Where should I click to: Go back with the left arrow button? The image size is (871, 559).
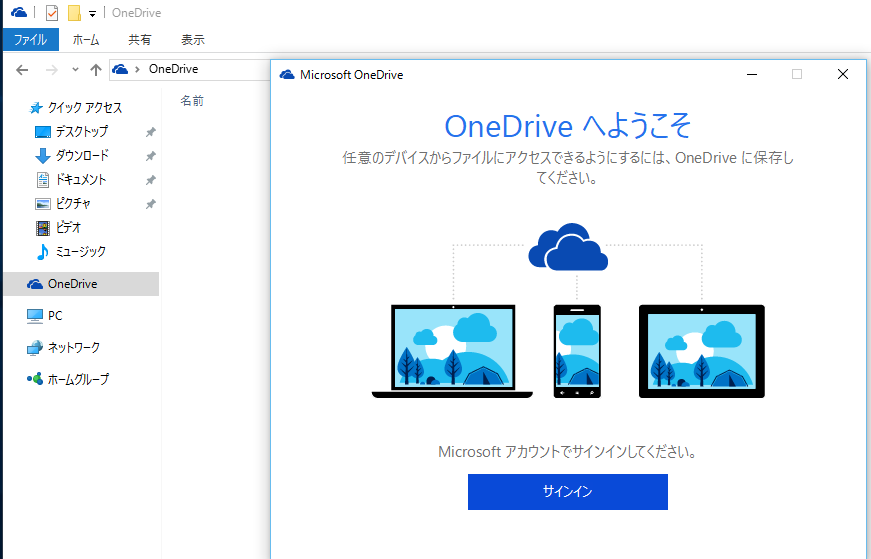[22, 69]
